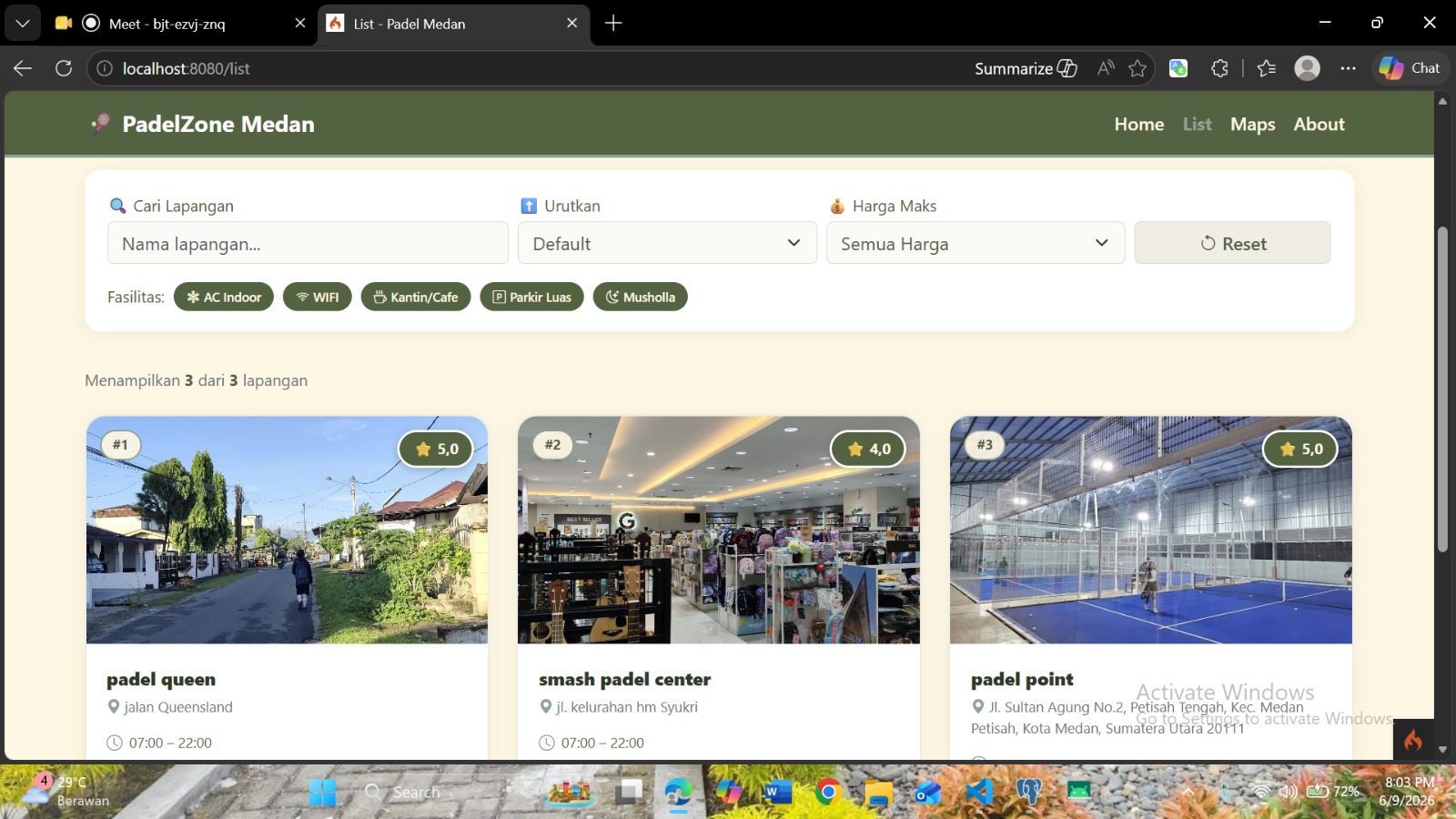Navigate to Home in the site menu

[1138, 125]
